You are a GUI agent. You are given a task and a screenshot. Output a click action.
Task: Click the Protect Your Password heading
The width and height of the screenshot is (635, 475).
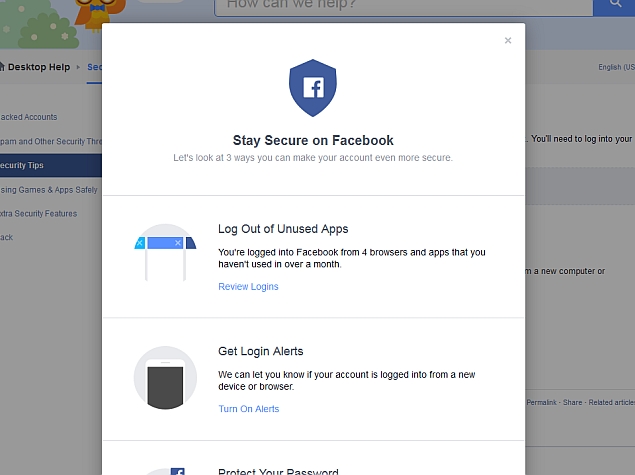(278, 471)
